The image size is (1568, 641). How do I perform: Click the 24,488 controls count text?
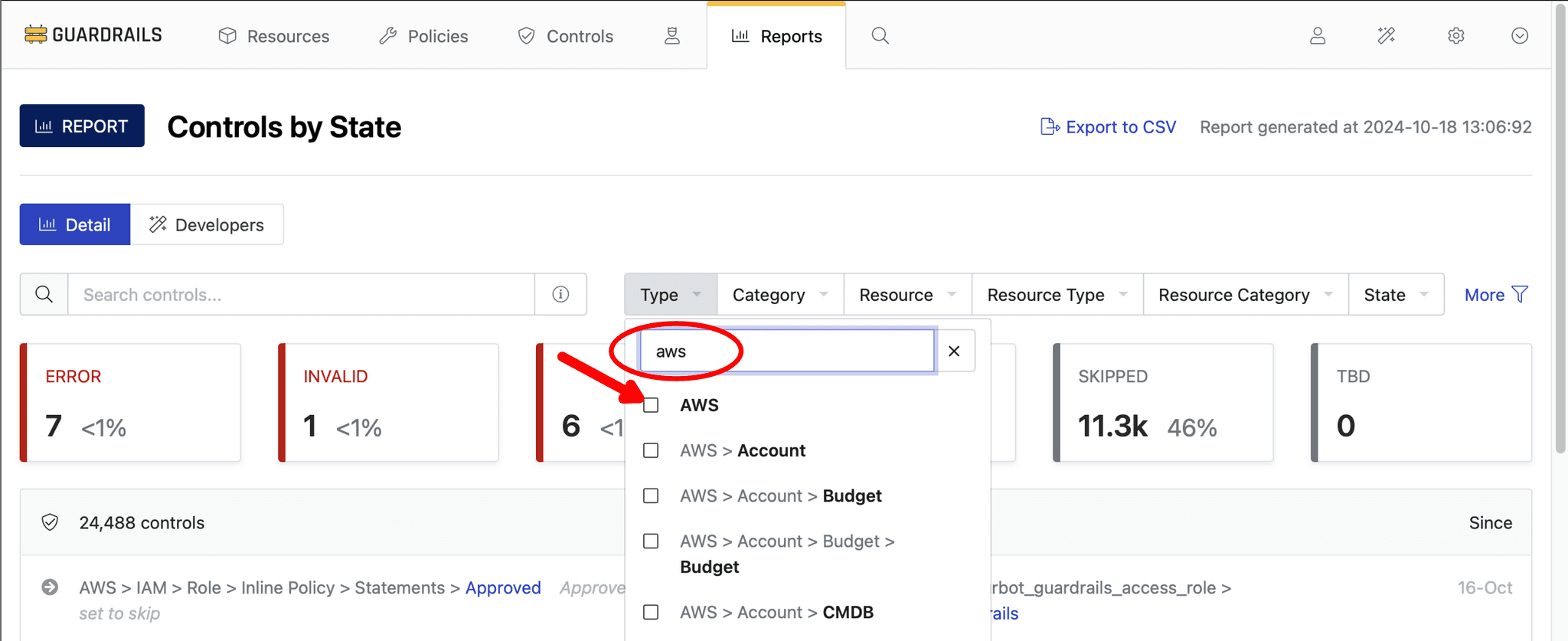coord(142,523)
